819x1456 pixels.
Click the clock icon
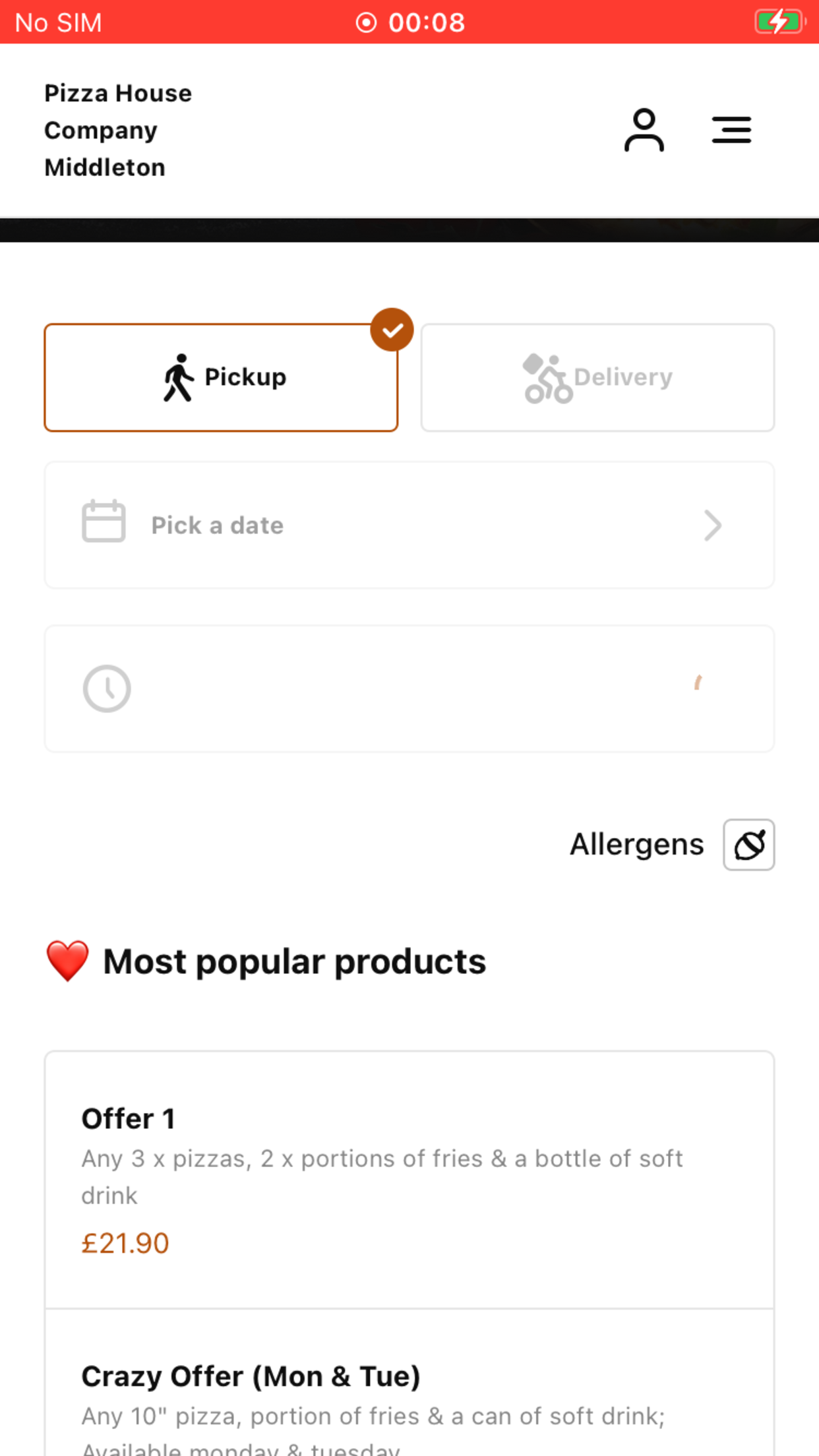[107, 688]
